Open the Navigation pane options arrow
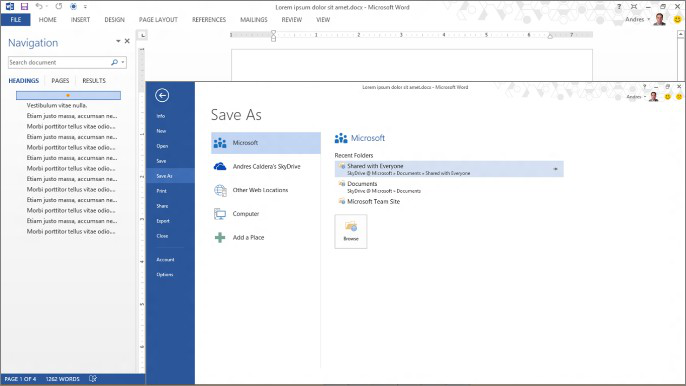 pos(118,41)
